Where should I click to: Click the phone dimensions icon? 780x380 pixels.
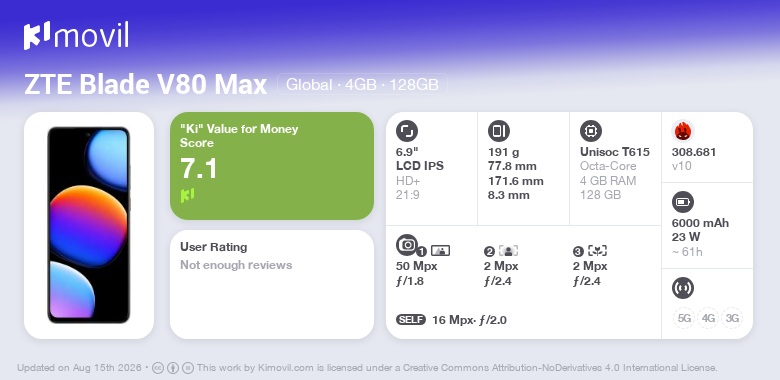pos(499,131)
